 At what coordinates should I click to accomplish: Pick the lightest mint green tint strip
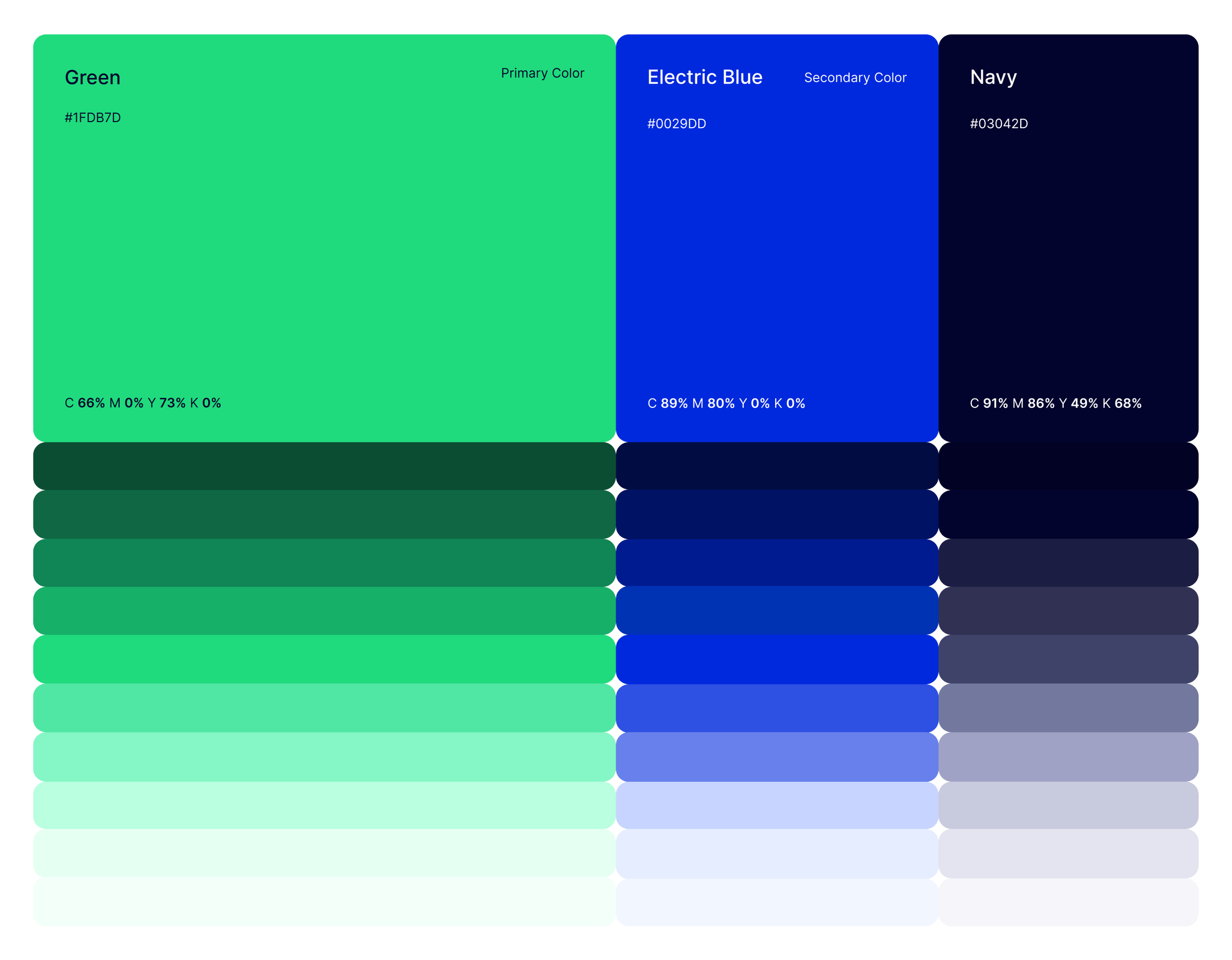click(324, 902)
